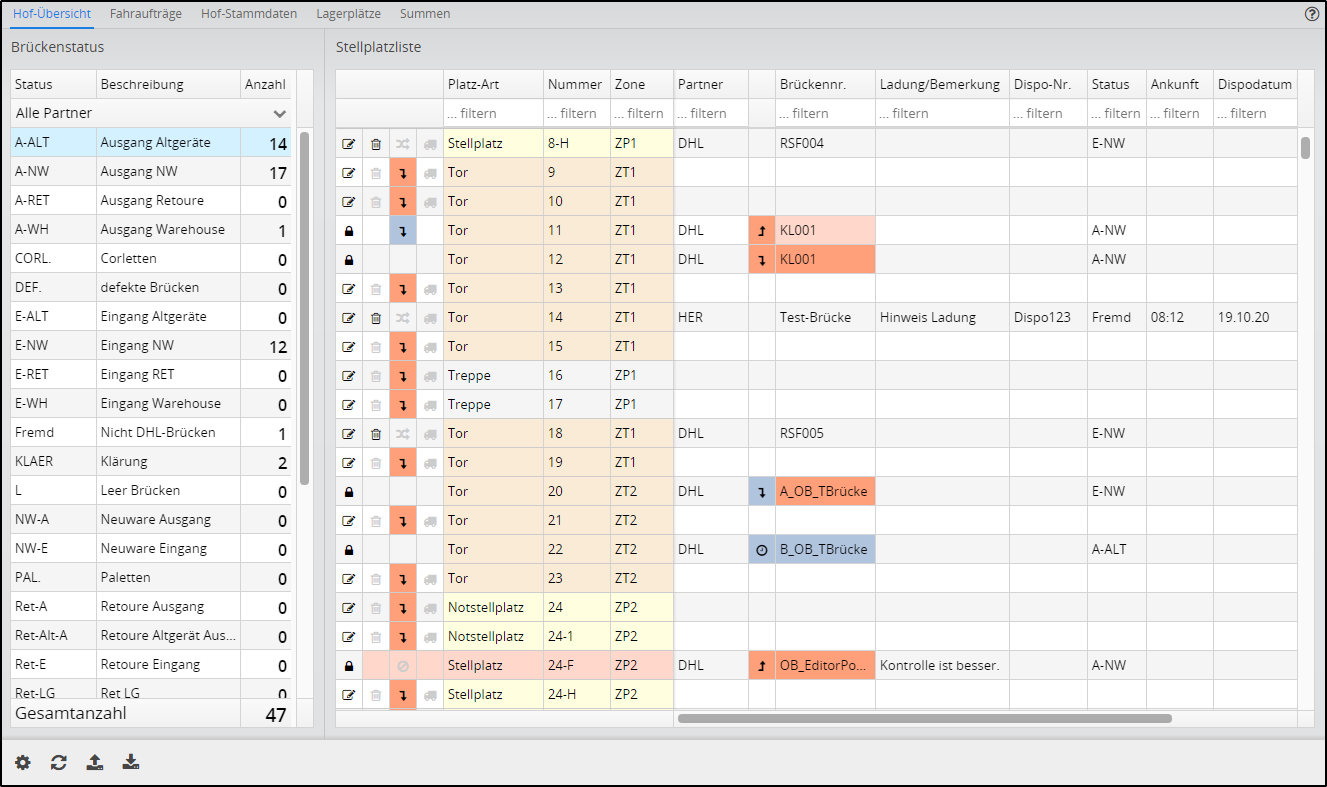Screen dimensions: 1327x787
Task: Click blue arrow icon in Tor 11 row
Action: [x=403, y=231]
